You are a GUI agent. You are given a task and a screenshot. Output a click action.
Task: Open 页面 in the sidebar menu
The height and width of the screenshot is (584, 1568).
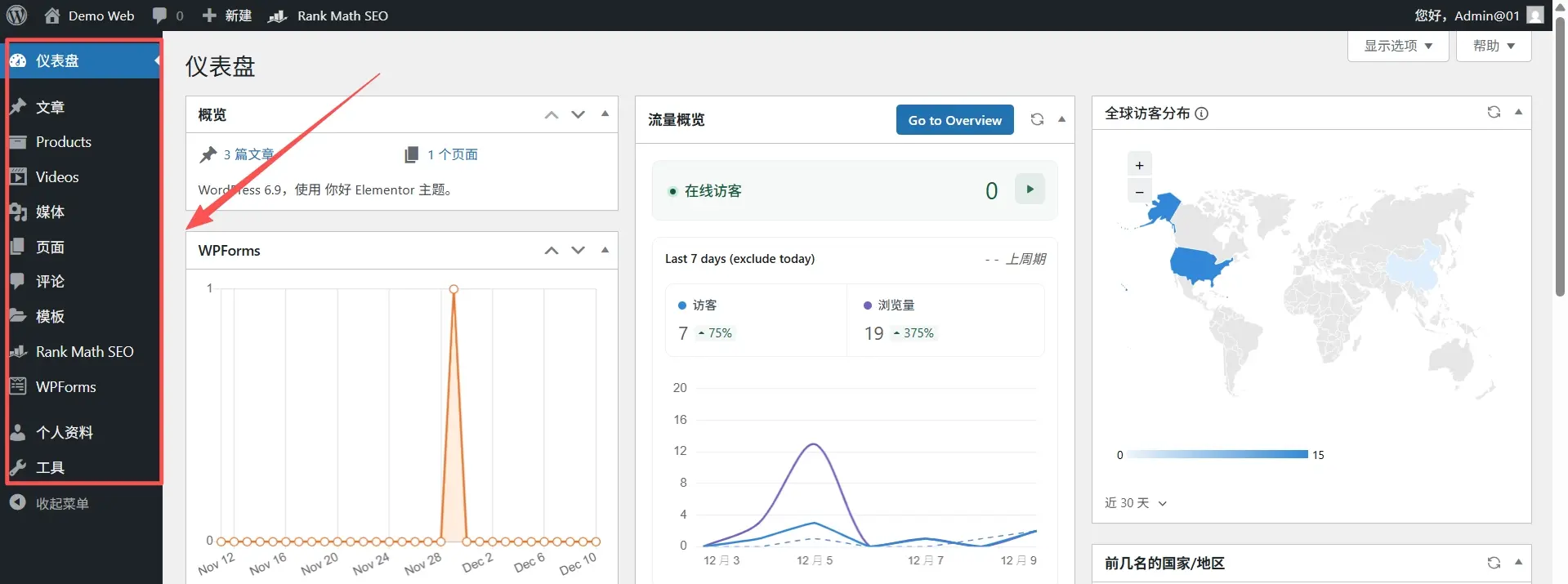82,247
